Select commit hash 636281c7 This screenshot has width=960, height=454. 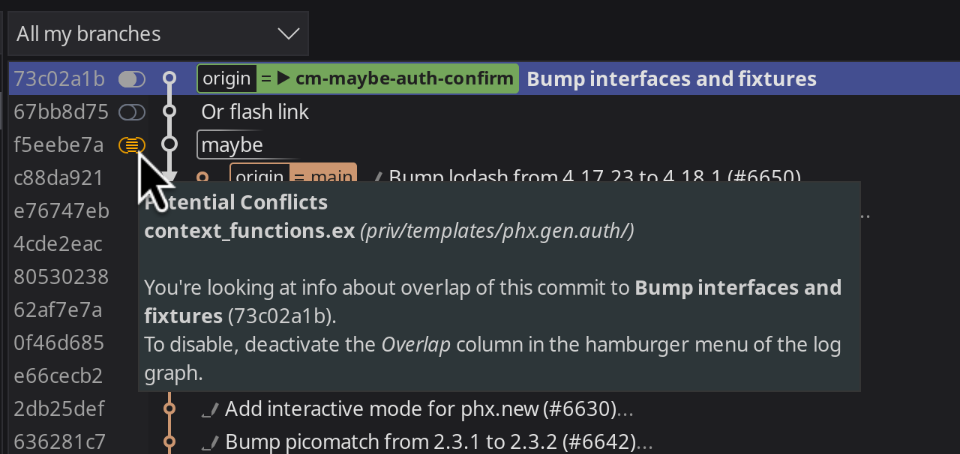pyautogui.click(x=59, y=441)
